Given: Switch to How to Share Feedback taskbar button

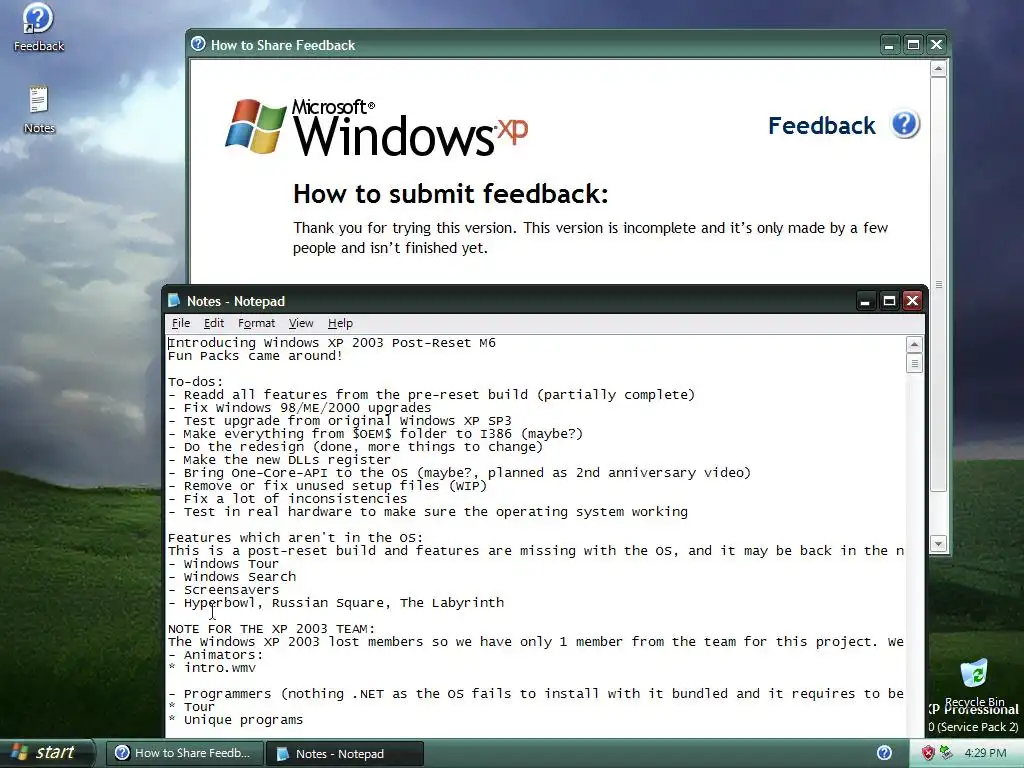Looking at the screenshot, I should [x=185, y=753].
